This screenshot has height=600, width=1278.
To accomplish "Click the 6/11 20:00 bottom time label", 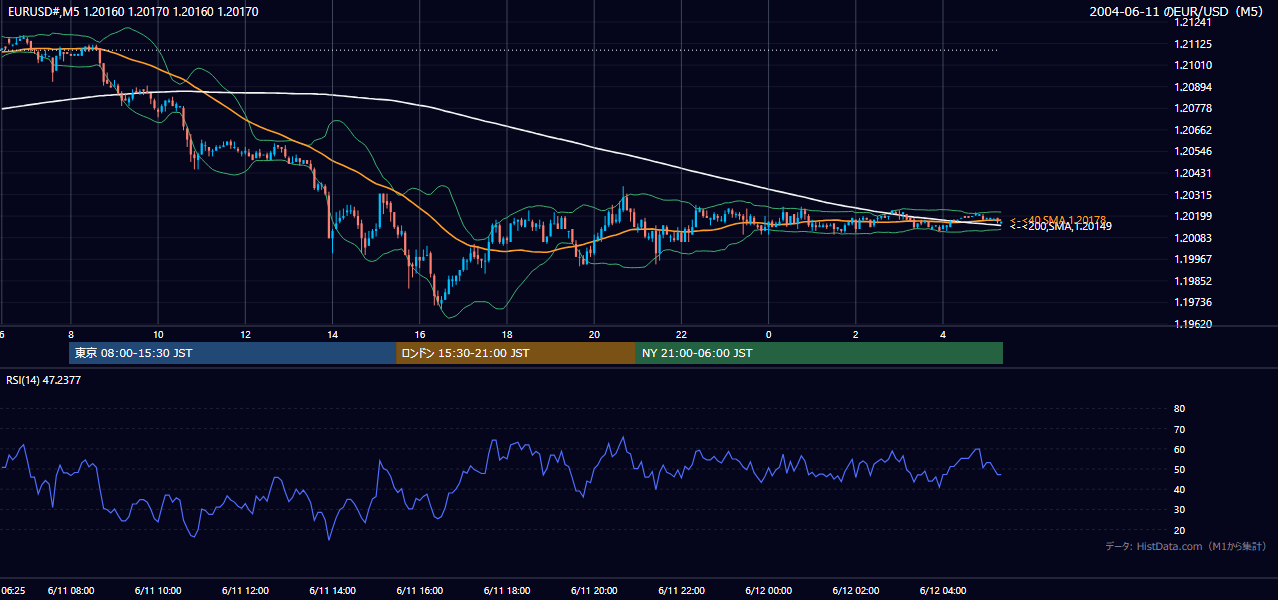I will click(594, 591).
